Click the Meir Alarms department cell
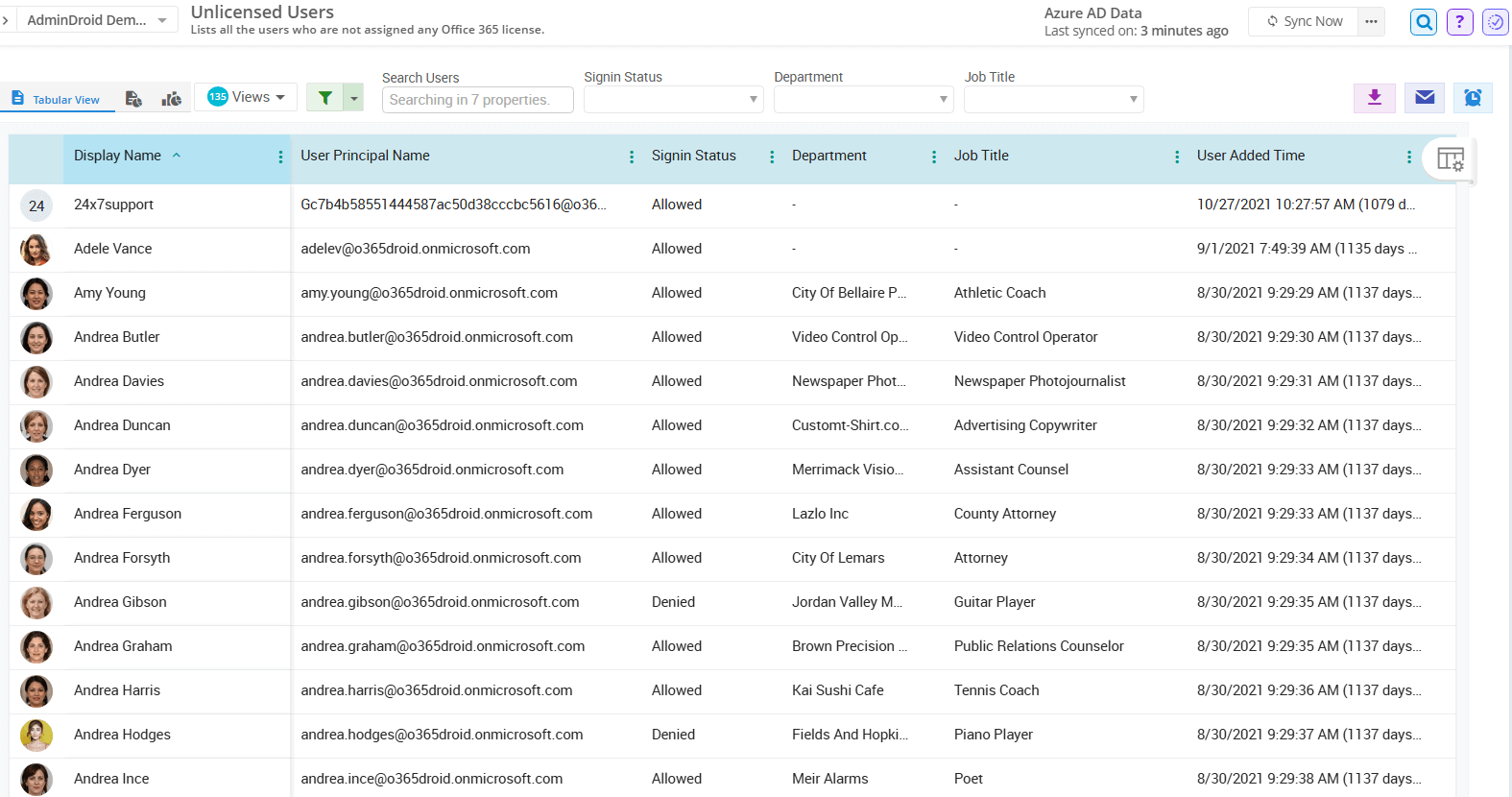The image size is (1512, 797). pos(829,779)
